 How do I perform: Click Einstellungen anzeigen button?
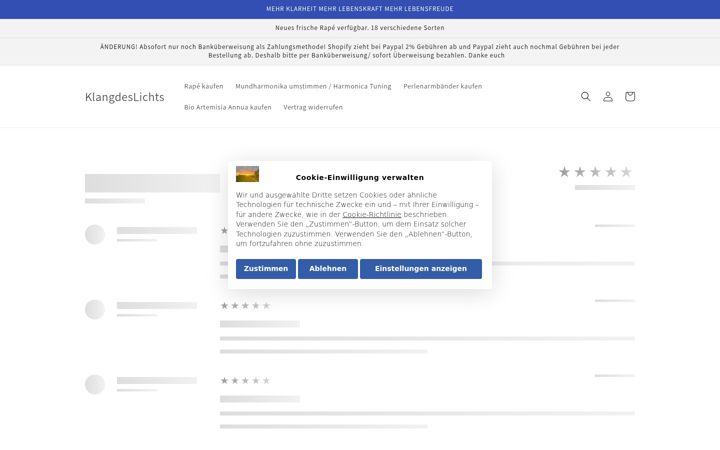pyautogui.click(x=421, y=269)
